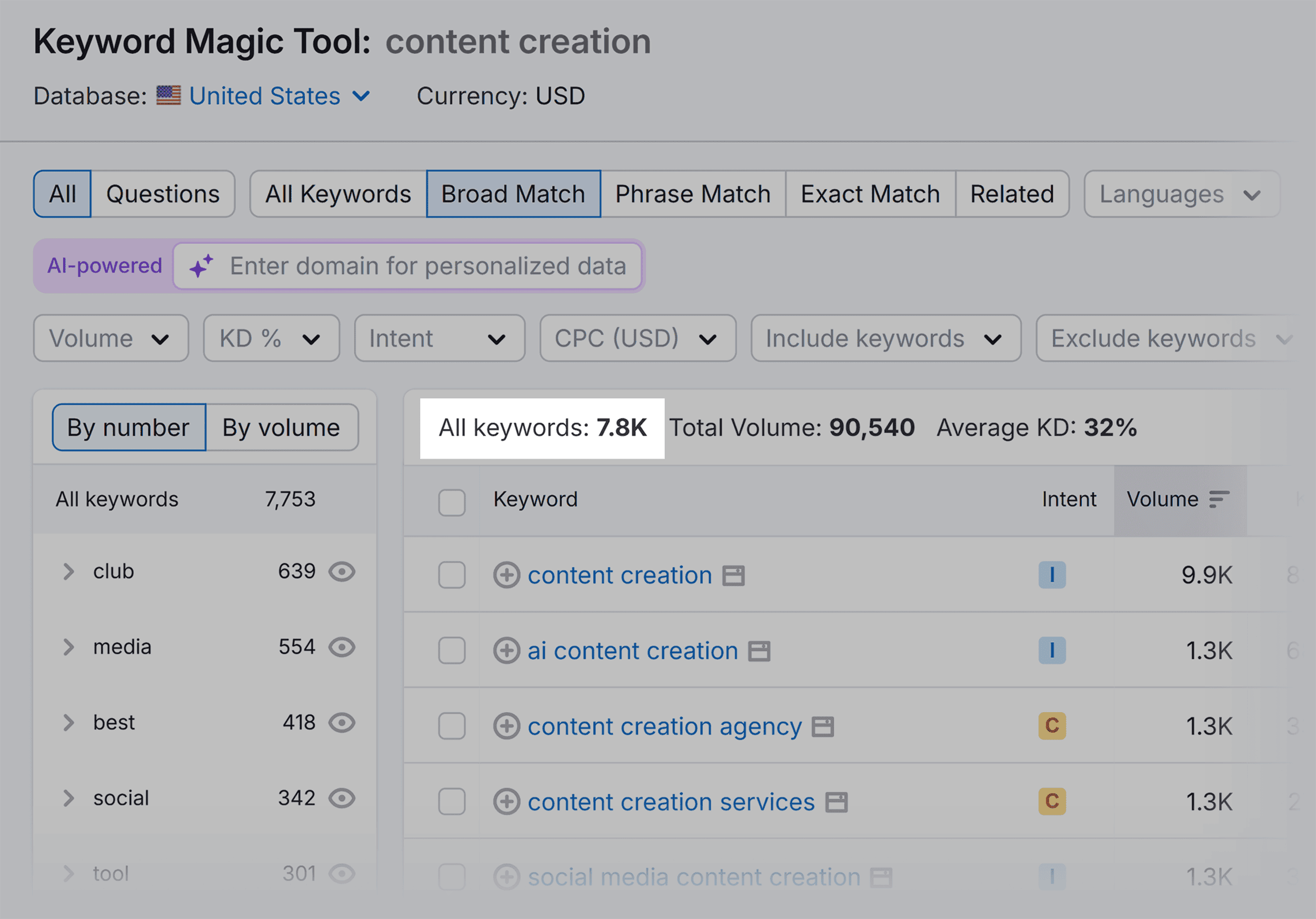Click the AI-powered sparkle icon
This screenshot has height=919, width=1316.
tap(201, 266)
